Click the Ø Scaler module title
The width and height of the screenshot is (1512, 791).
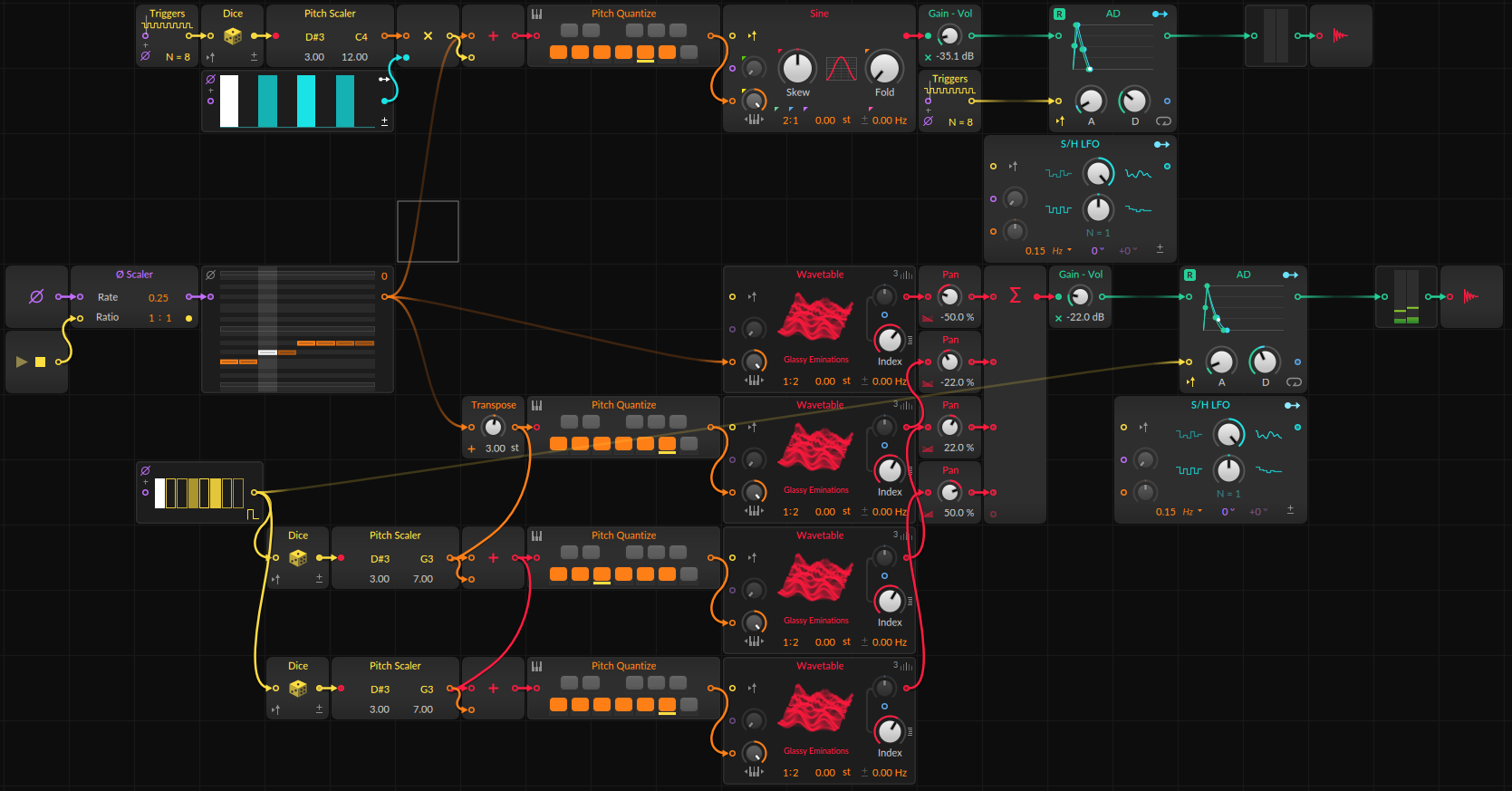(x=134, y=275)
